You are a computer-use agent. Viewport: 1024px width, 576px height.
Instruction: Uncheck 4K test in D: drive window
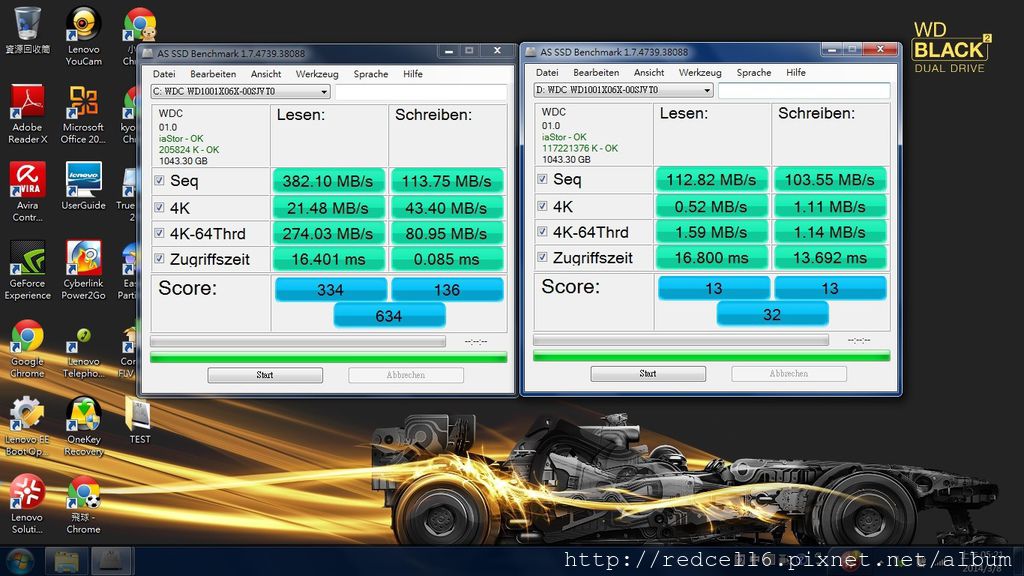click(542, 206)
